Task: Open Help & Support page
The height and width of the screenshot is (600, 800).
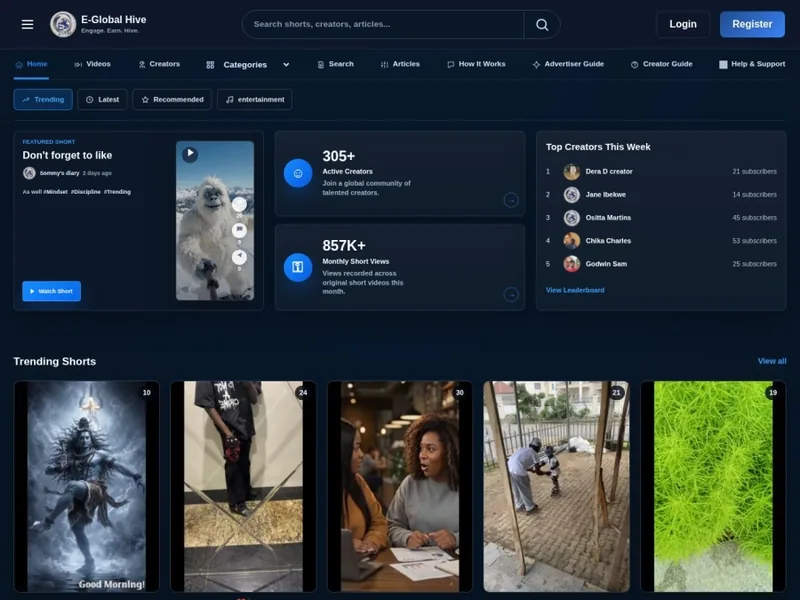Action: point(752,64)
